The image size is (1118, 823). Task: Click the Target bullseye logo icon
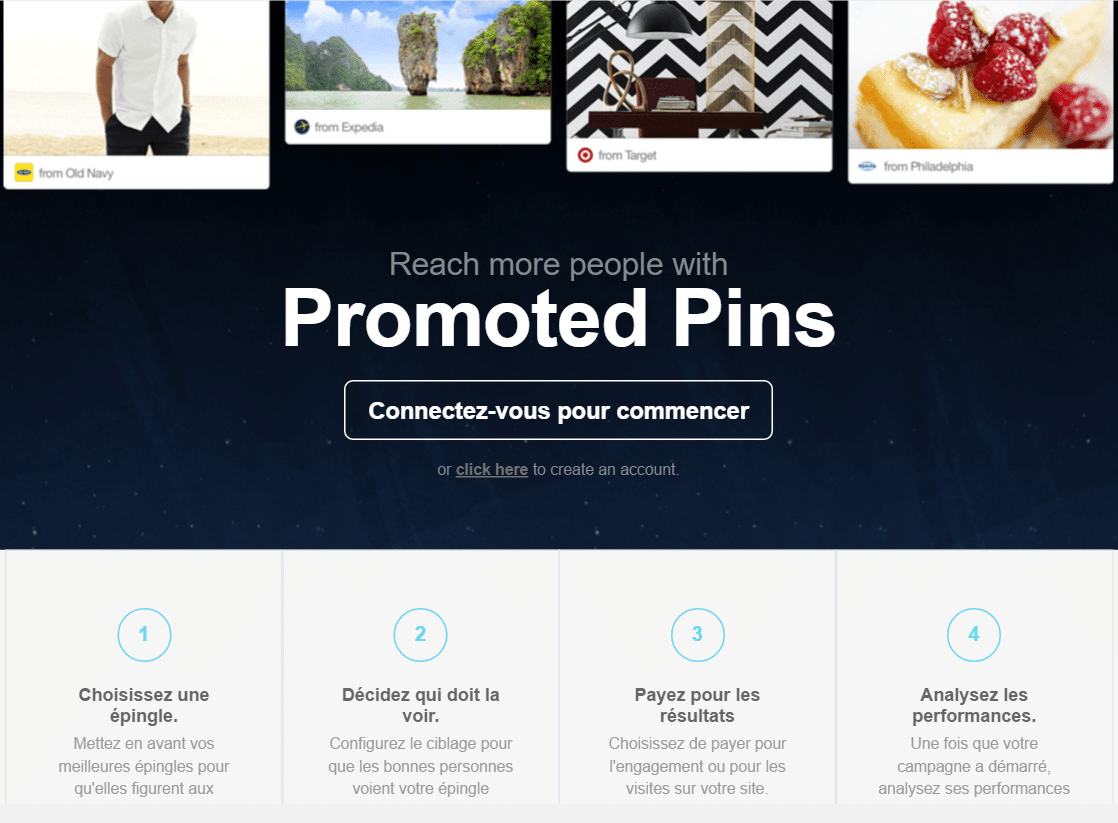tap(585, 155)
